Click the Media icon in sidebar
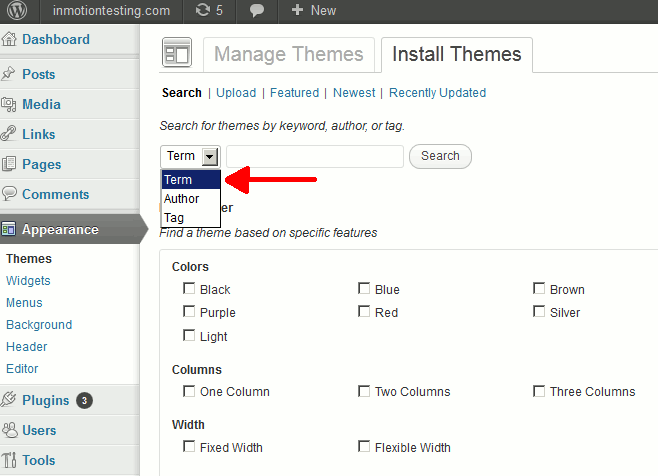Viewport: 658px width, 476px height. pos(10,104)
